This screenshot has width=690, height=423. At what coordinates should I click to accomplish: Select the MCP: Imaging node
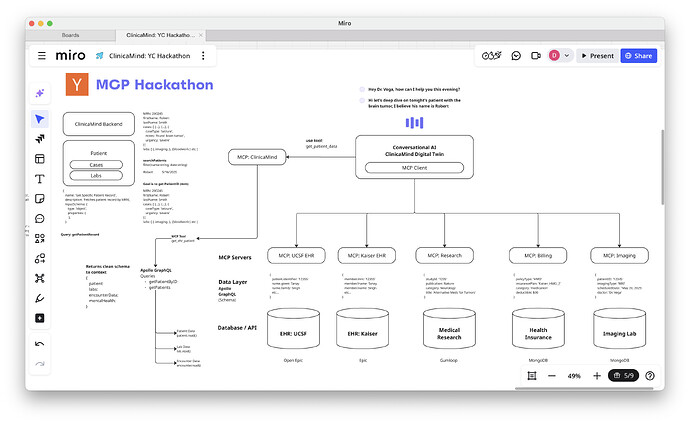tap(619, 255)
